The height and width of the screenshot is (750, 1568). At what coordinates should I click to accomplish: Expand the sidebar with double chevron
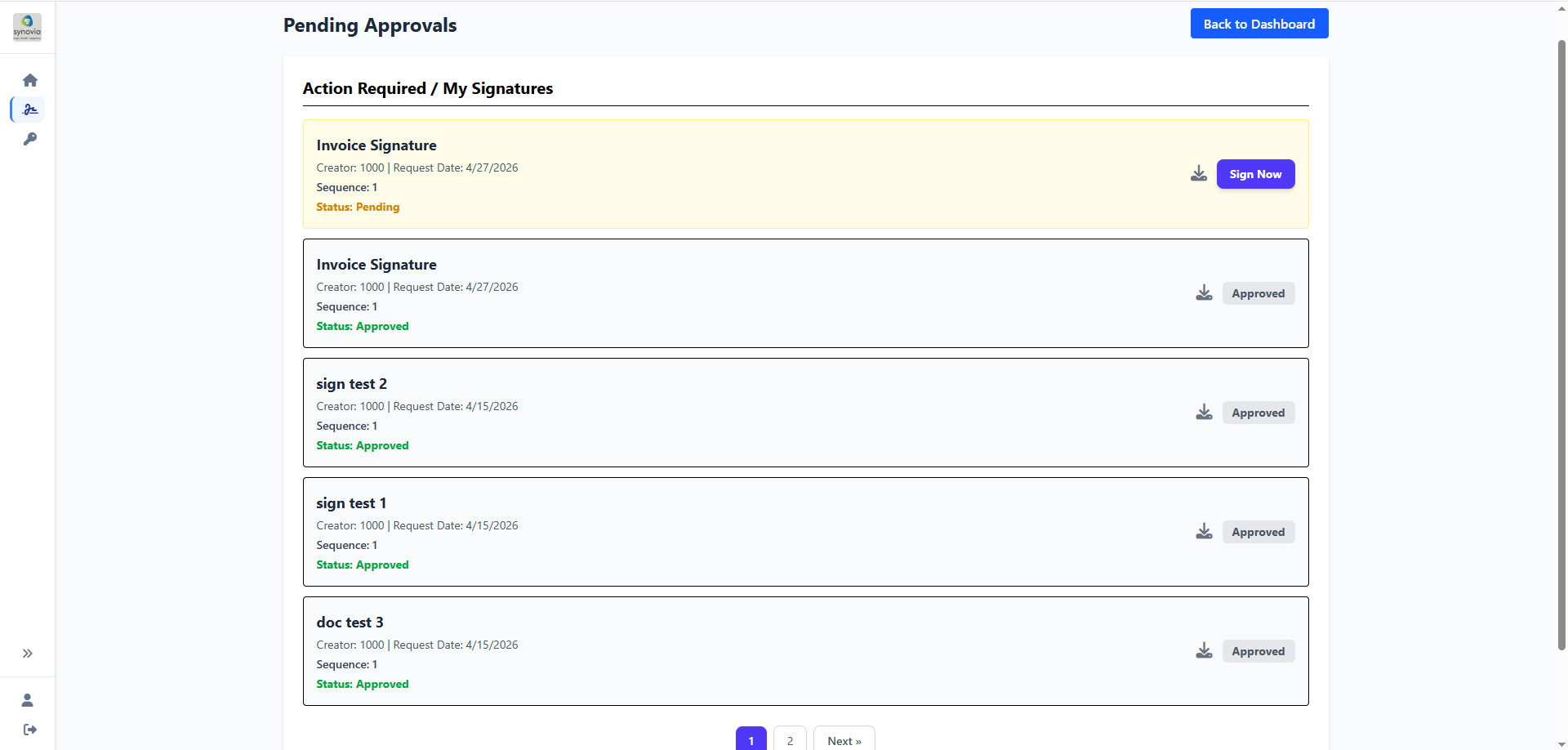pos(28,654)
